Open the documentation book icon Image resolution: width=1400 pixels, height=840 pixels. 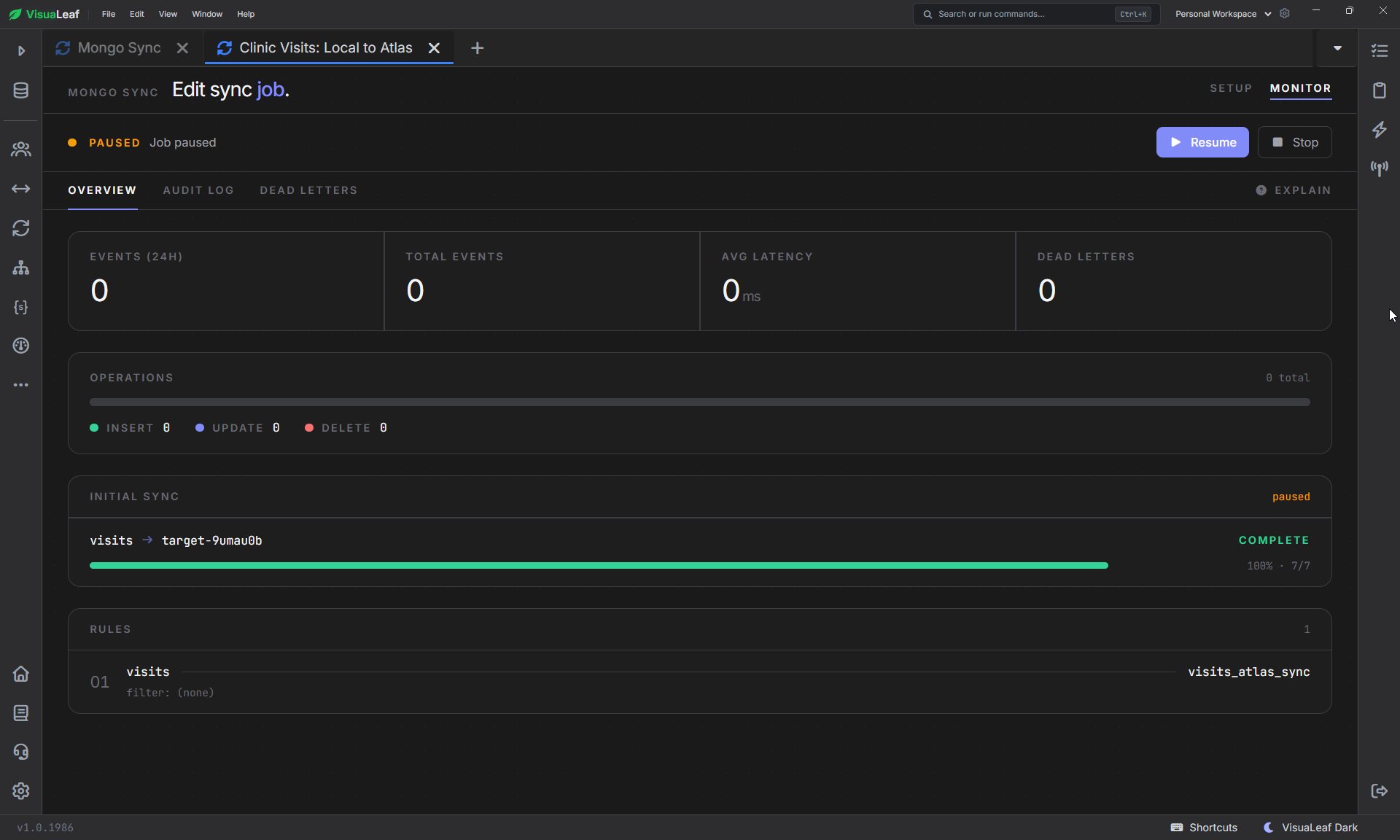point(21,713)
